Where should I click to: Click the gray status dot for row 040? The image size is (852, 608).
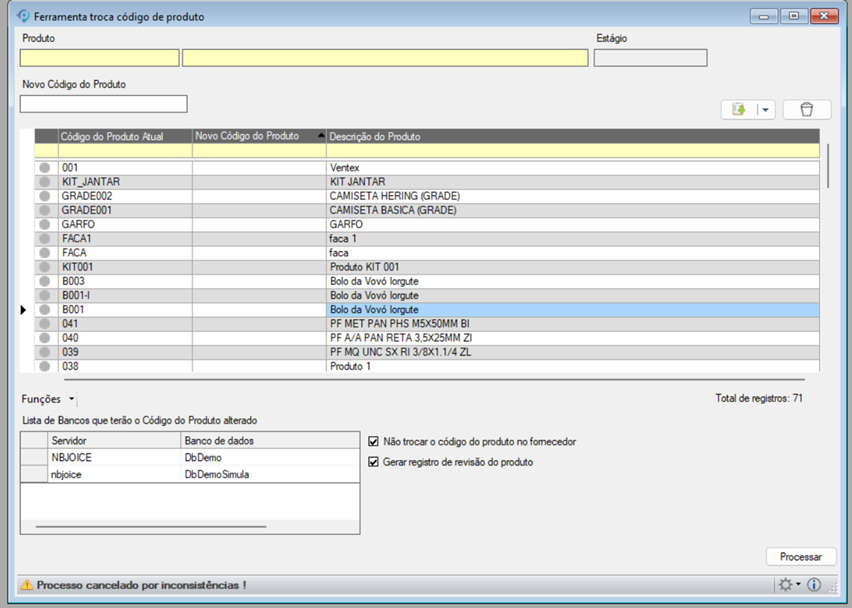point(45,338)
